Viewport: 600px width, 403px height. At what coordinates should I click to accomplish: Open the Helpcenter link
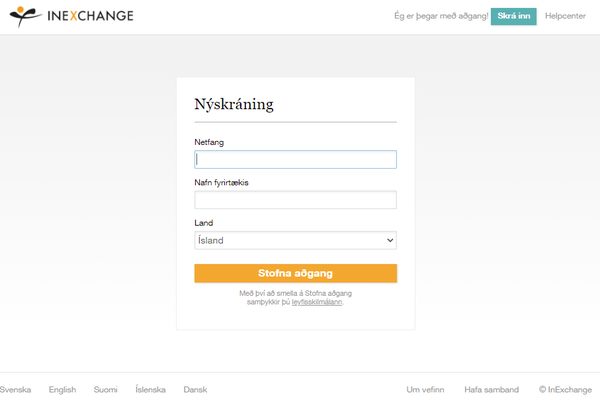(566, 16)
